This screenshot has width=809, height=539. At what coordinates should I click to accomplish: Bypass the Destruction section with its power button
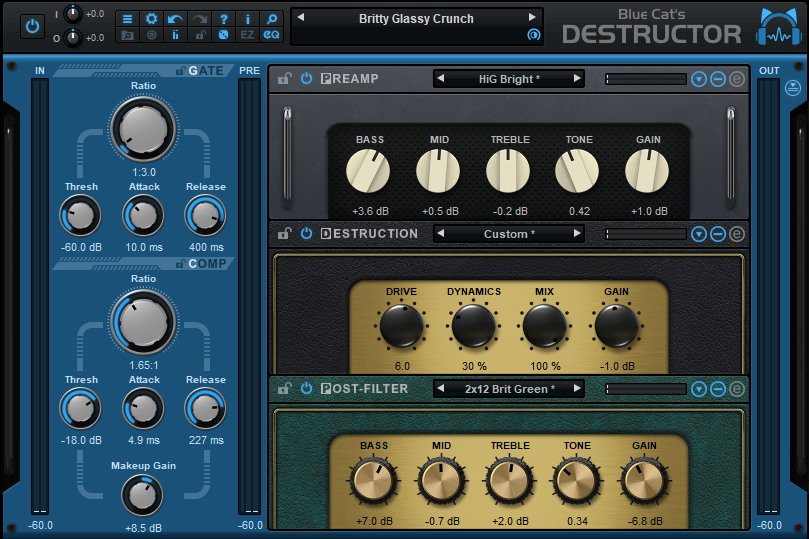pos(306,234)
